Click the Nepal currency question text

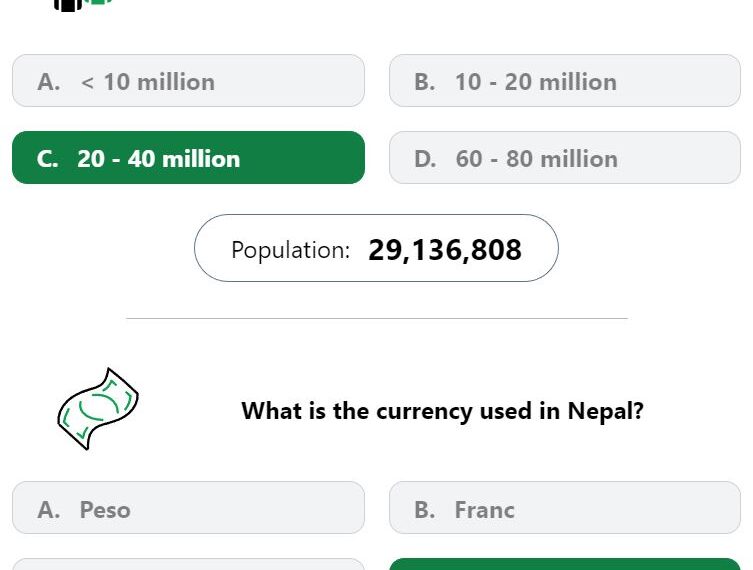442,411
